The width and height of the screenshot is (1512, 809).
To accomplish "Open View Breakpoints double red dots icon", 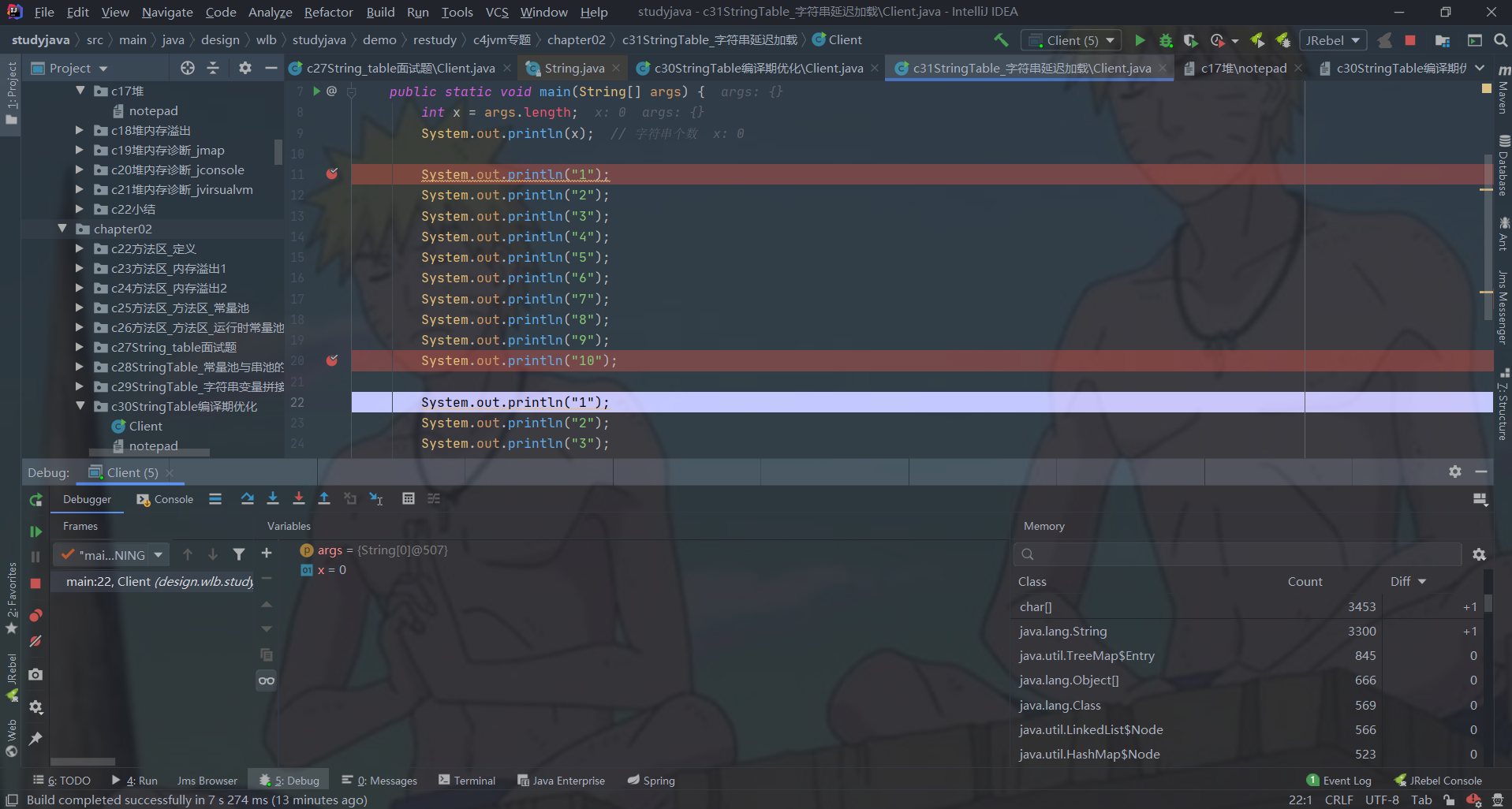I will pyautogui.click(x=35, y=615).
